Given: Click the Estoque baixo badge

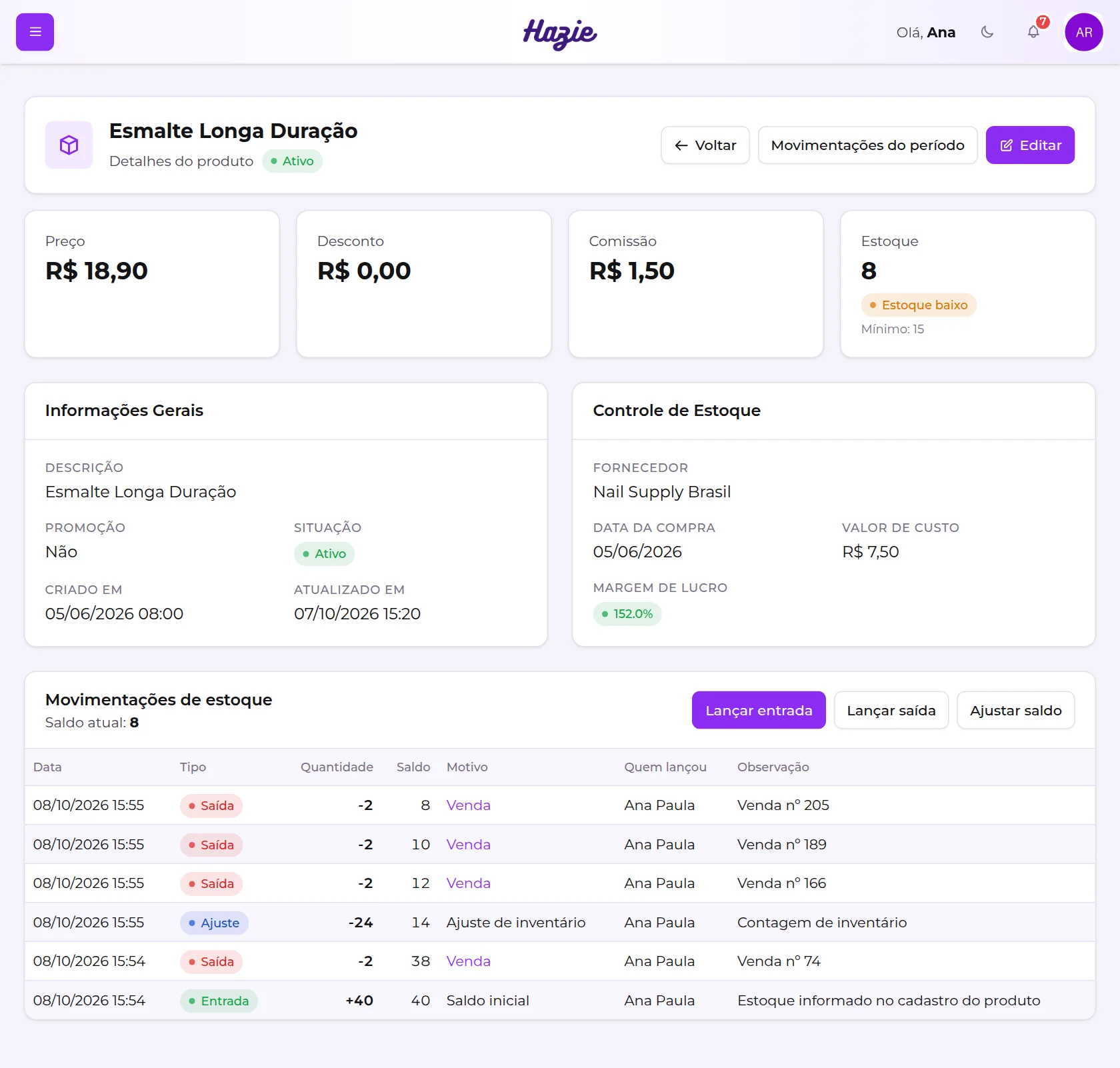Looking at the screenshot, I should (919, 305).
